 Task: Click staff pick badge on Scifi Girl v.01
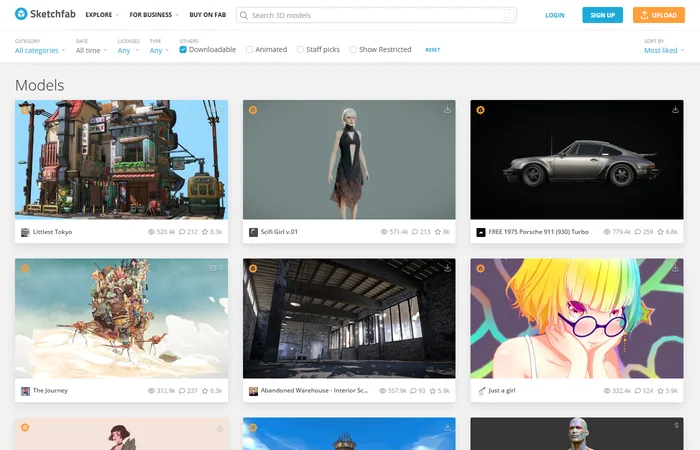pyautogui.click(x=253, y=110)
